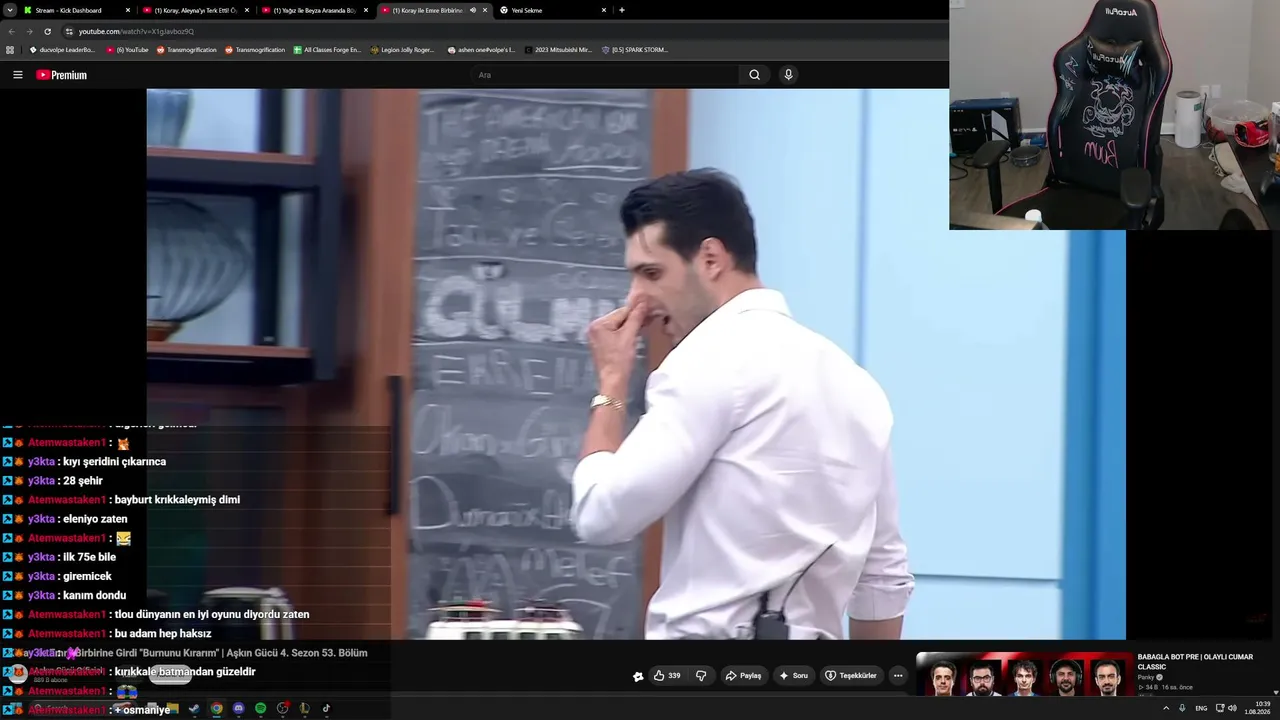This screenshot has width=1280, height=720.
Task: Open All Classes Forge En... bookmark
Action: point(327,50)
